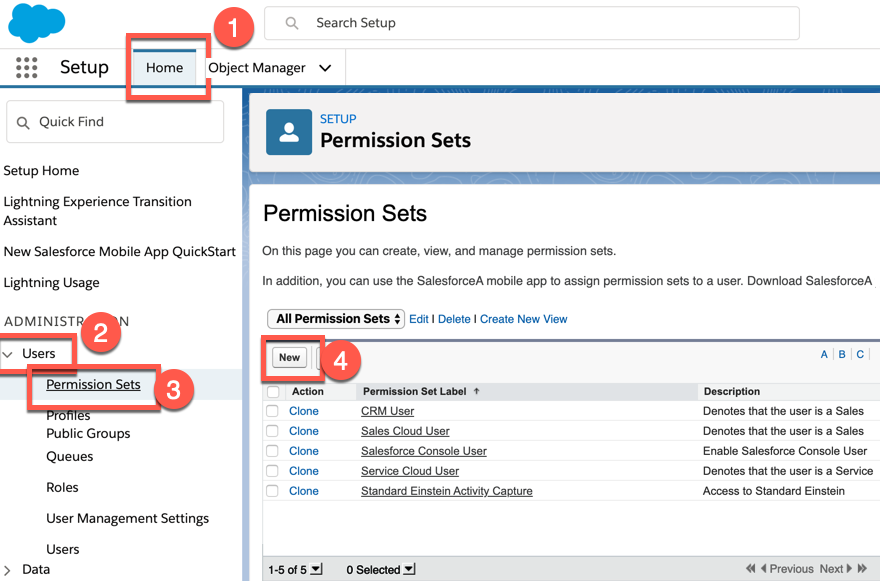This screenshot has height=581, width=880.
Task: Check the box for Sales Cloud User row
Action: [x=272, y=431]
